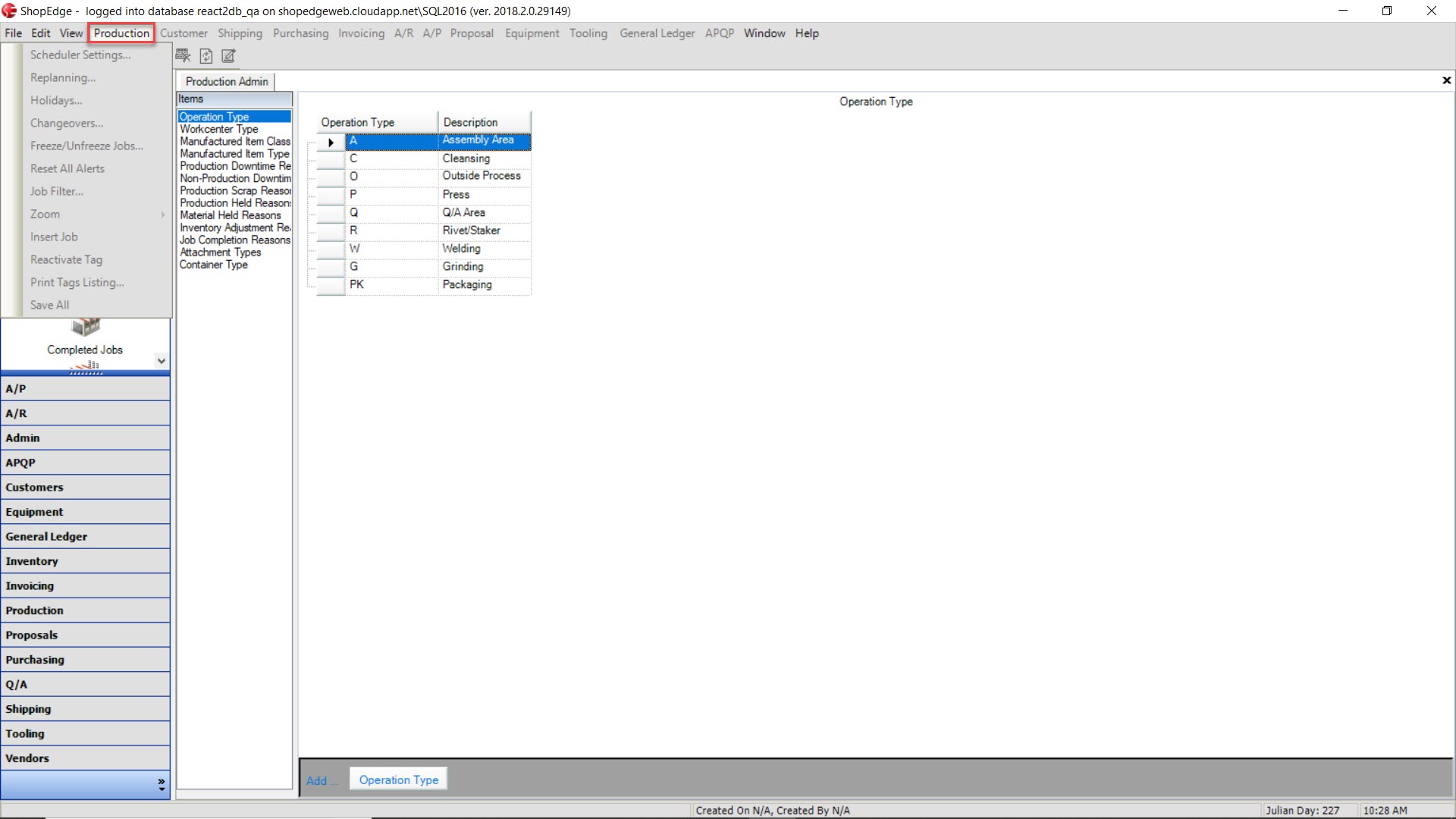The width and height of the screenshot is (1456, 819).
Task: Select the first toolbar icon left of tabs
Action: coord(184,55)
